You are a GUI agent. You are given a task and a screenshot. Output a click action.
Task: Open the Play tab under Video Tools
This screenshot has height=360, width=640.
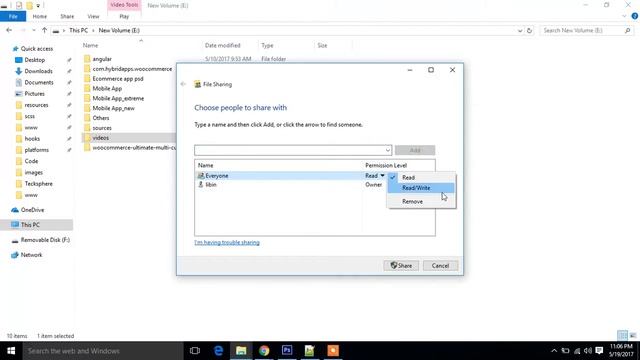pos(124,16)
